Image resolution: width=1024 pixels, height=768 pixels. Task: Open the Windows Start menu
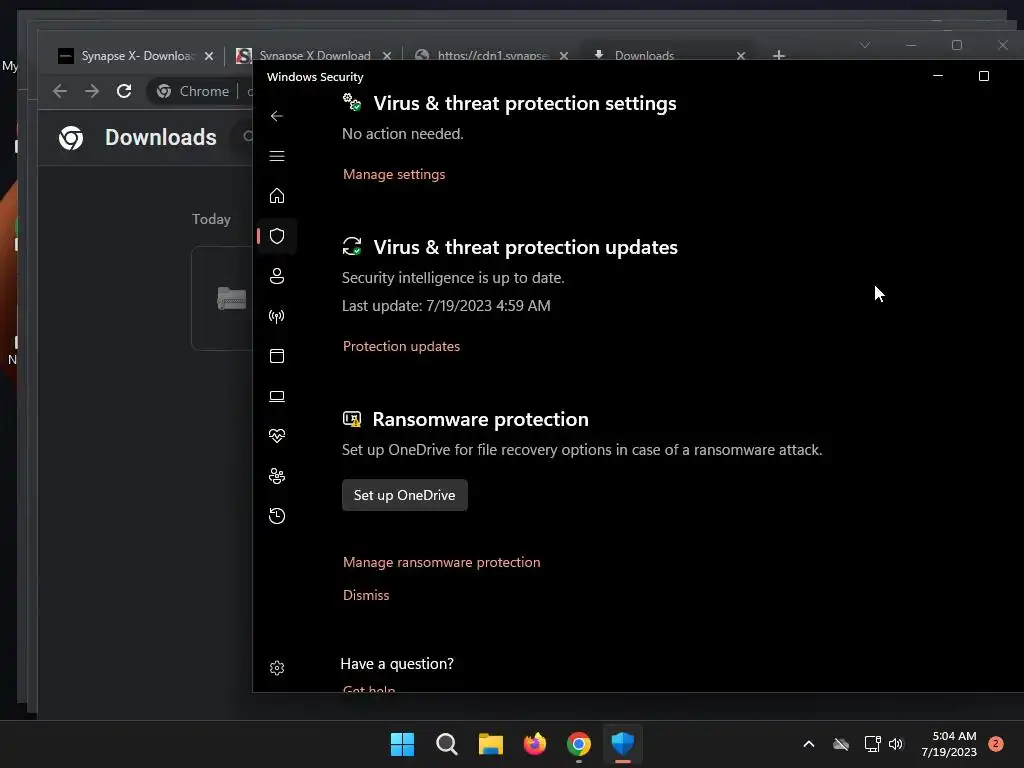click(x=402, y=744)
